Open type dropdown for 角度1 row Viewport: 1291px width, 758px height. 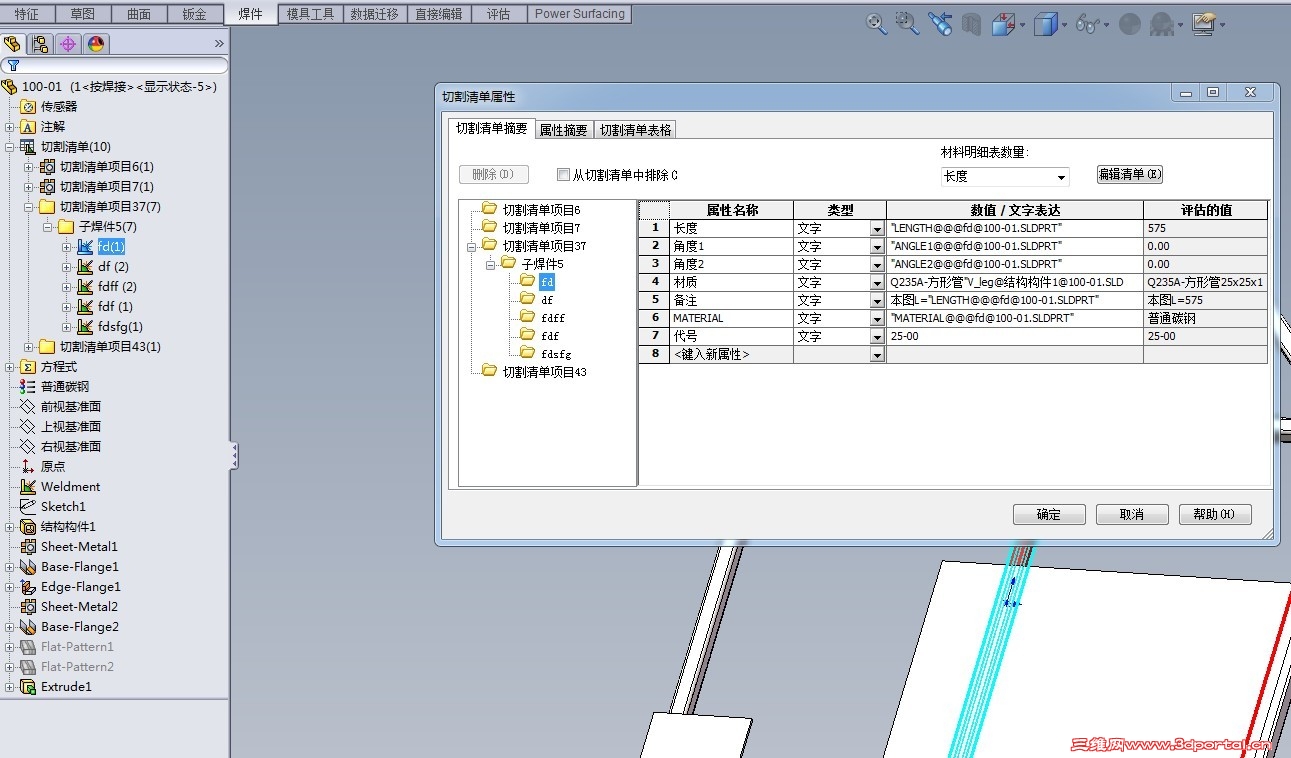[877, 247]
